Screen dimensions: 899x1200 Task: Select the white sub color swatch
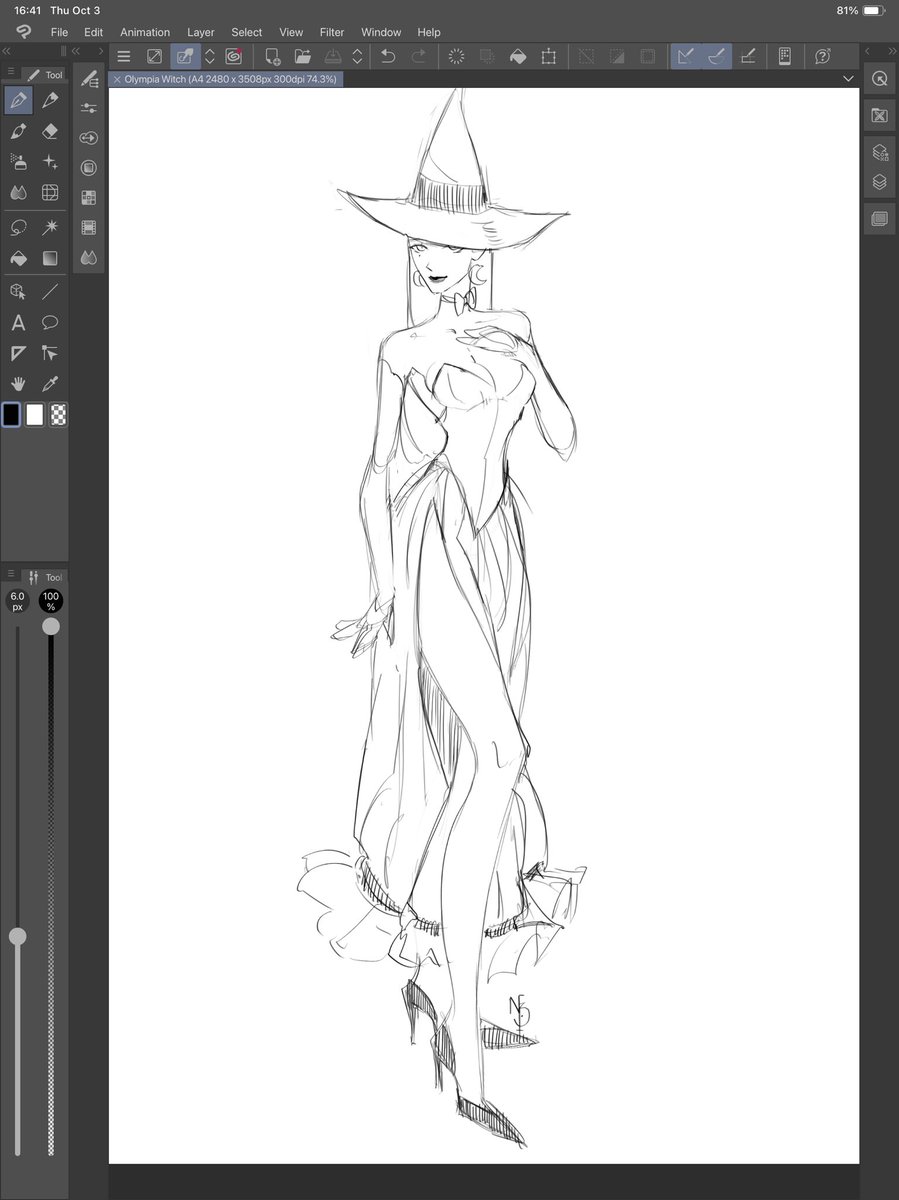click(x=35, y=415)
